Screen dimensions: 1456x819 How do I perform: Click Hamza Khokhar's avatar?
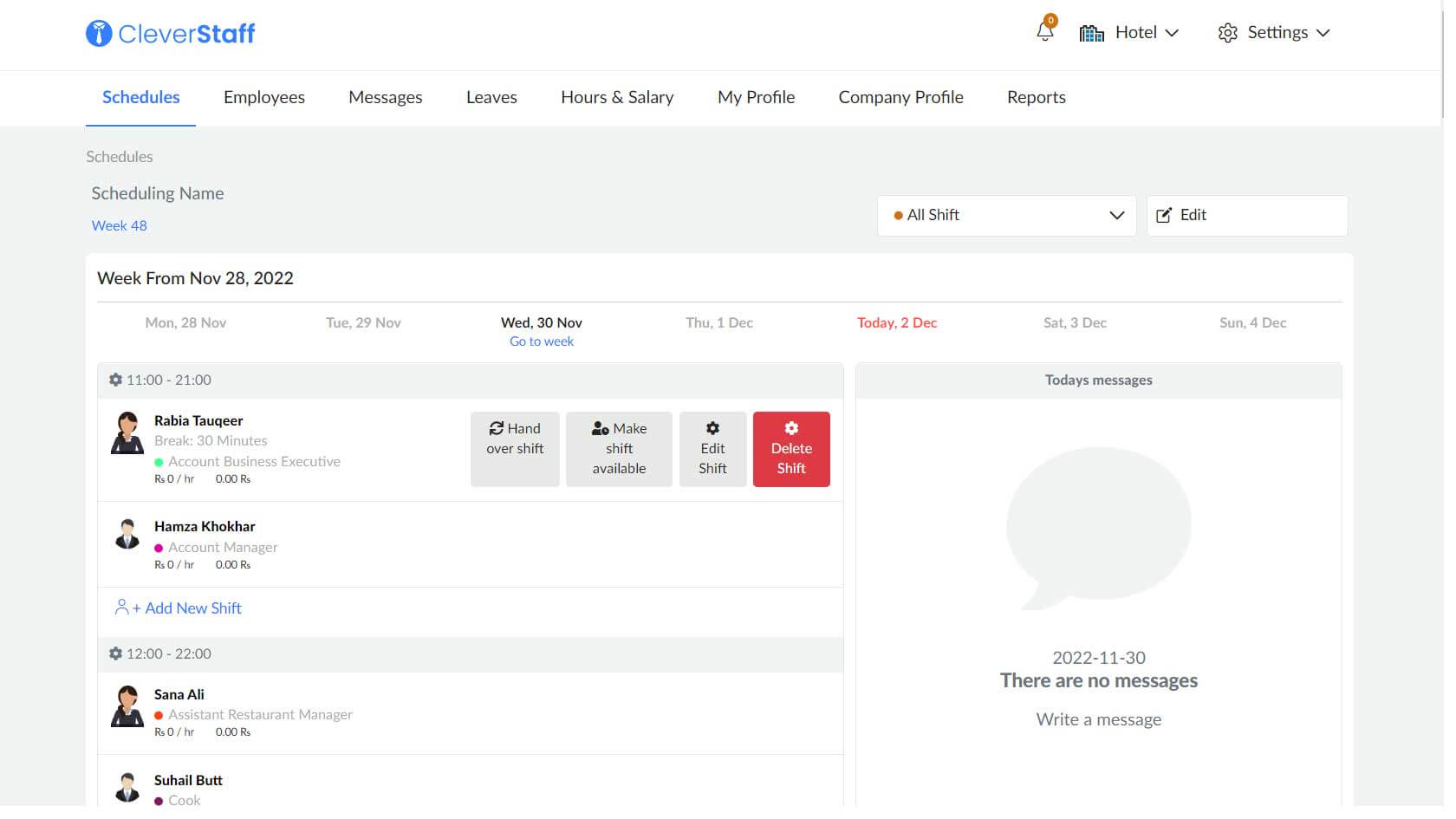pos(127,535)
